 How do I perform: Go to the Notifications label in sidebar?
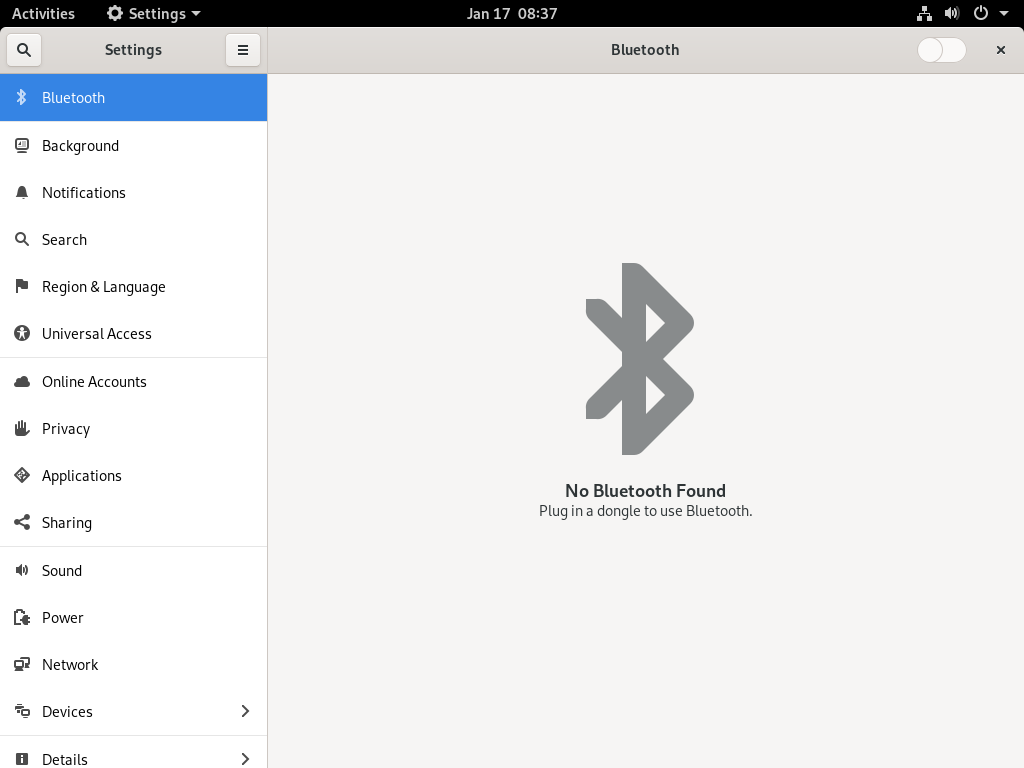coord(84,193)
